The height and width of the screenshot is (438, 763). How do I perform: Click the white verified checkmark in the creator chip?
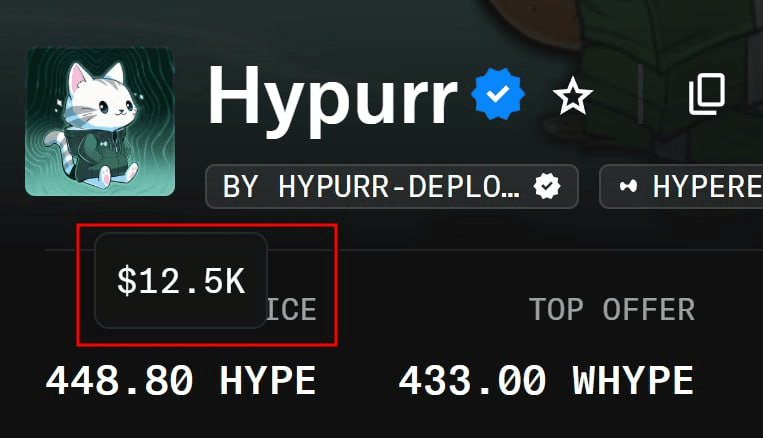[547, 186]
